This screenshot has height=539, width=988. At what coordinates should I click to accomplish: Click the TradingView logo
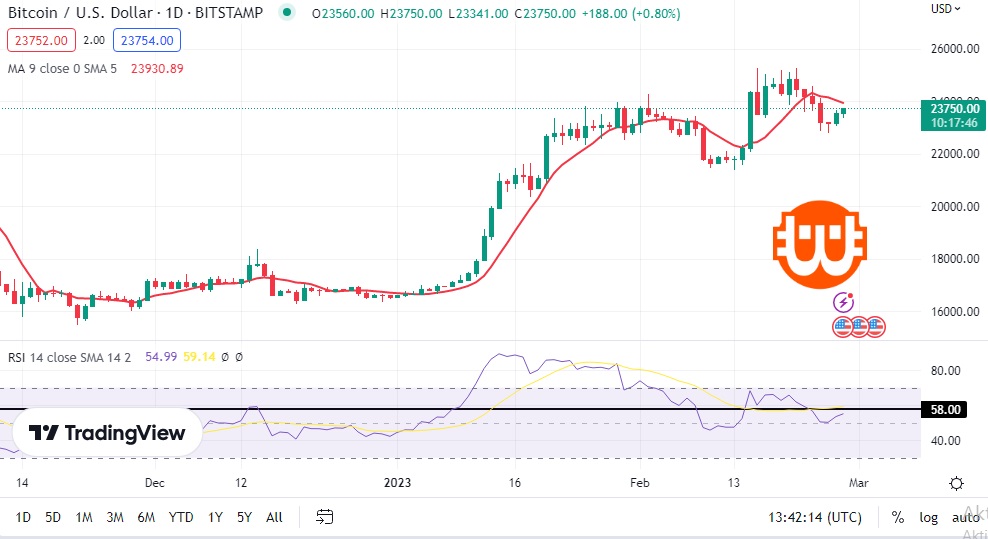coord(108,432)
